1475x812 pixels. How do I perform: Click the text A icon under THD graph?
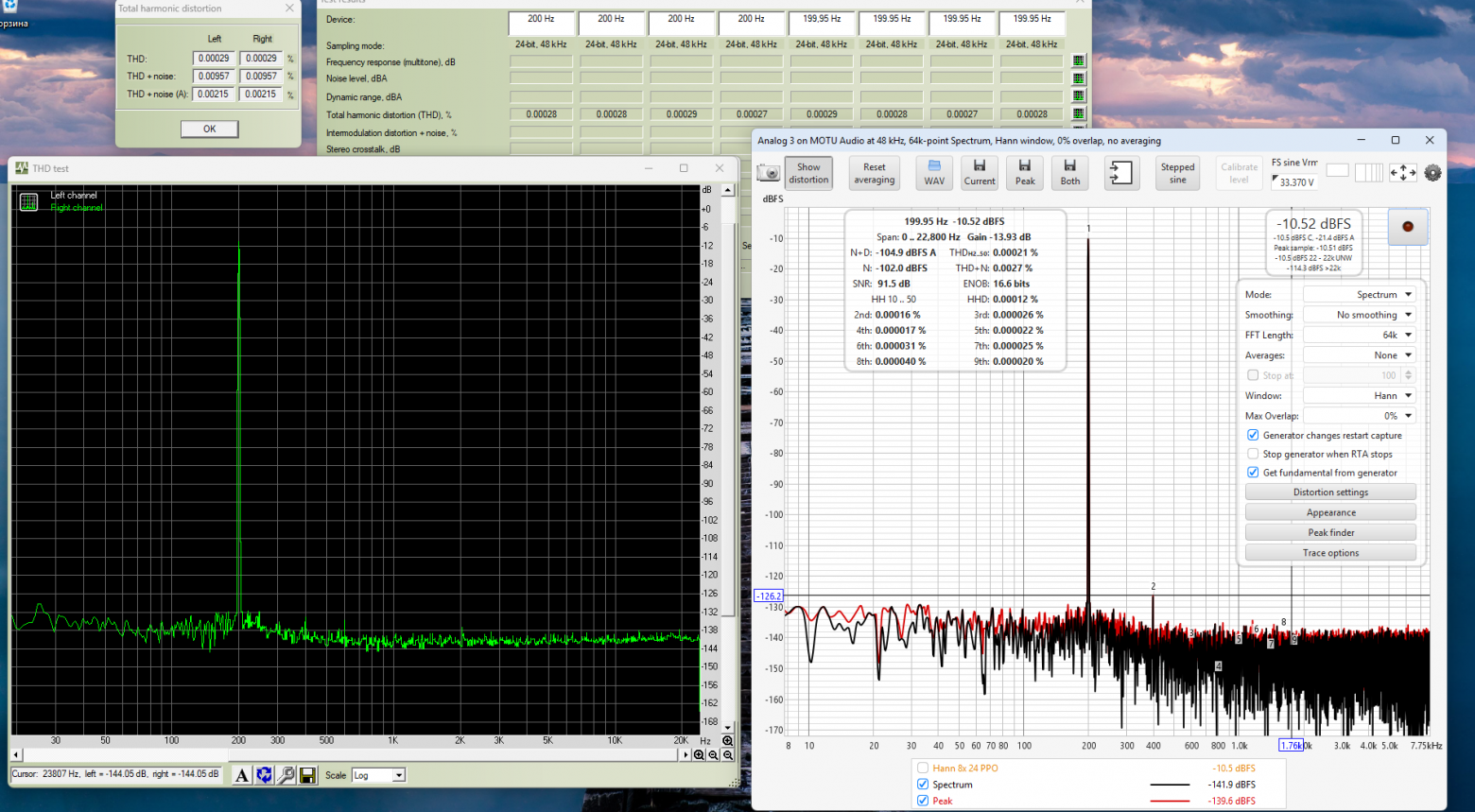click(x=242, y=775)
